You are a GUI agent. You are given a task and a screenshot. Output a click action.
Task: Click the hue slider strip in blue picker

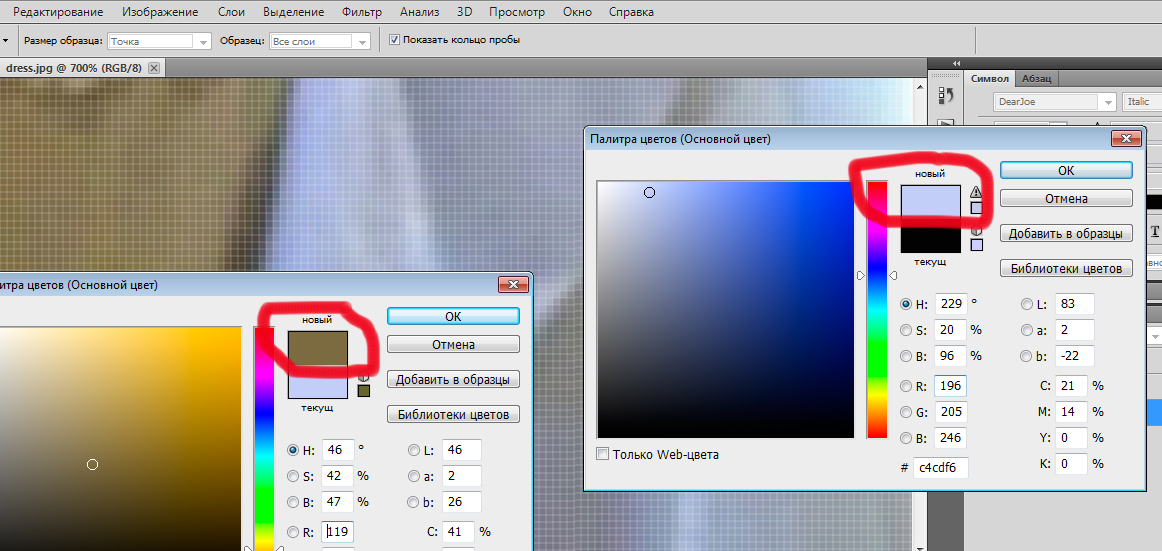tap(877, 310)
